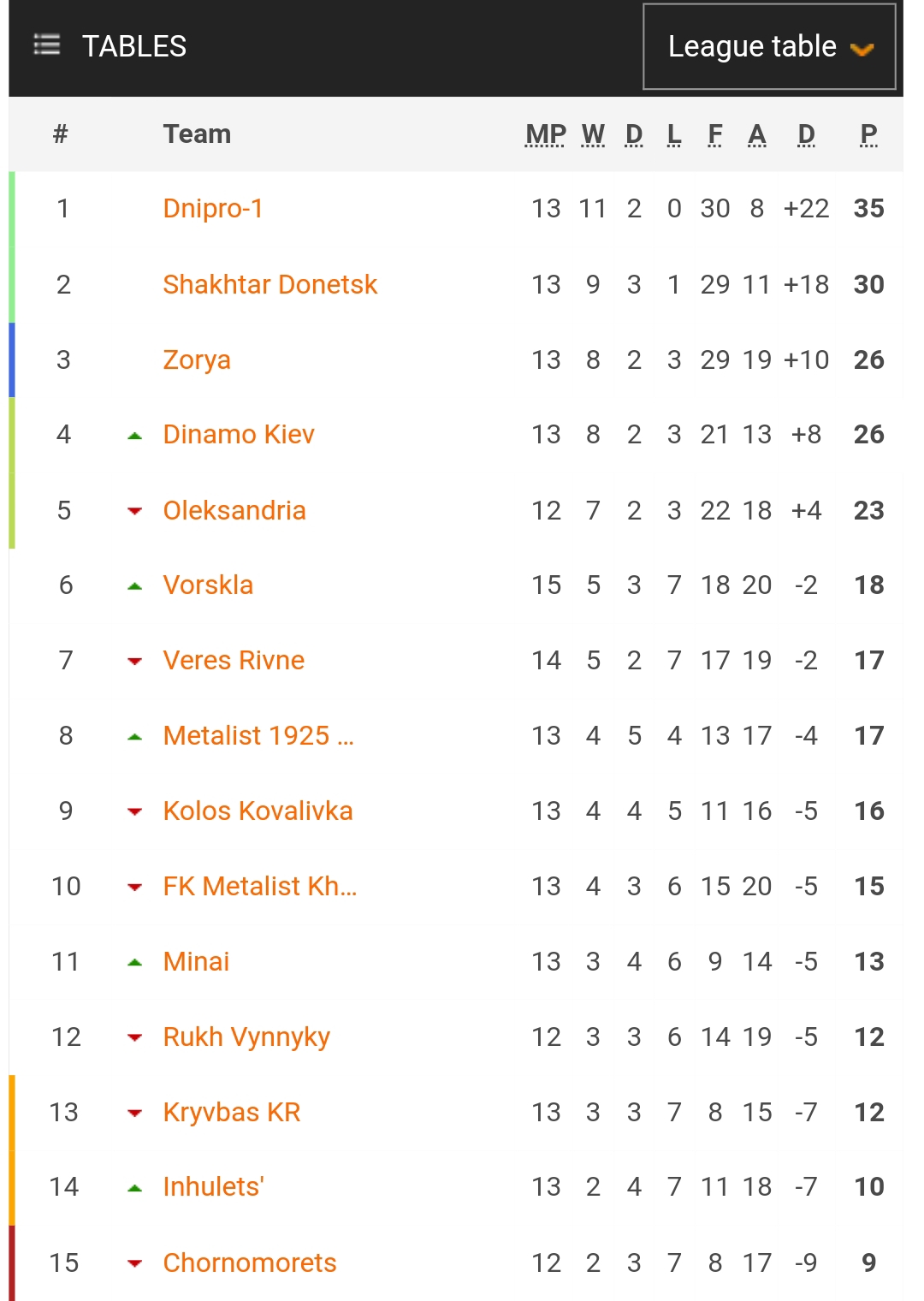Open the Chornomorets team link

(250, 1262)
